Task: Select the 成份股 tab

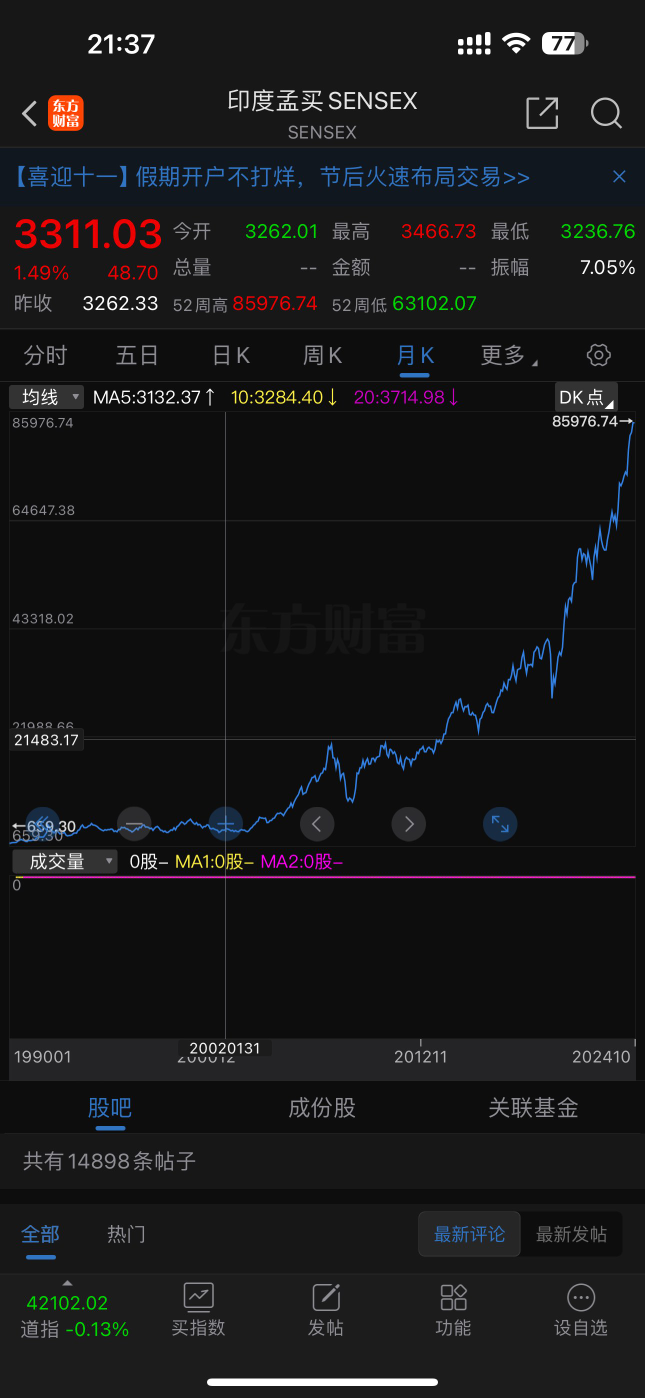Action: (x=322, y=1107)
